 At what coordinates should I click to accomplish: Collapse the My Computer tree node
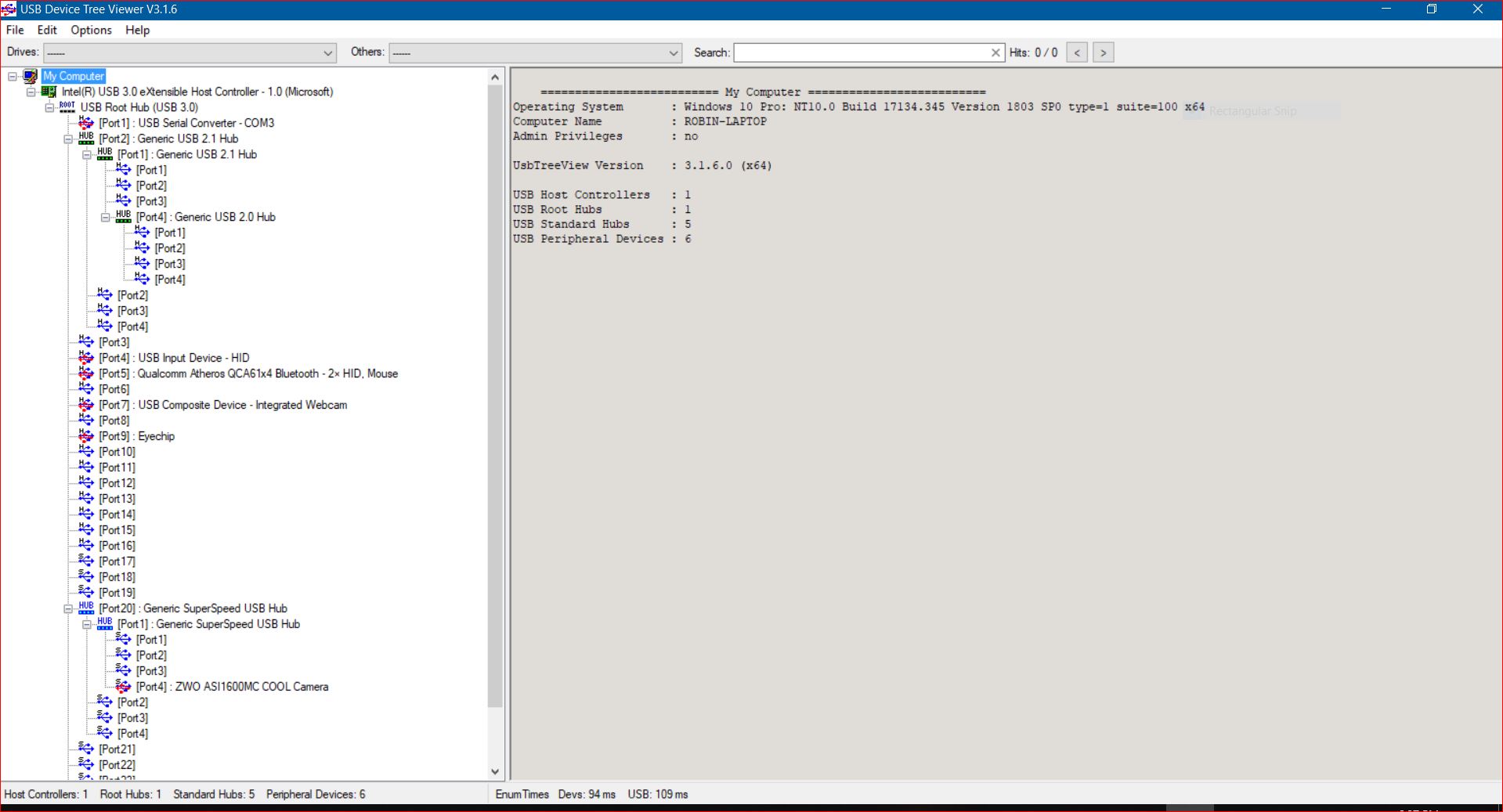[13, 76]
